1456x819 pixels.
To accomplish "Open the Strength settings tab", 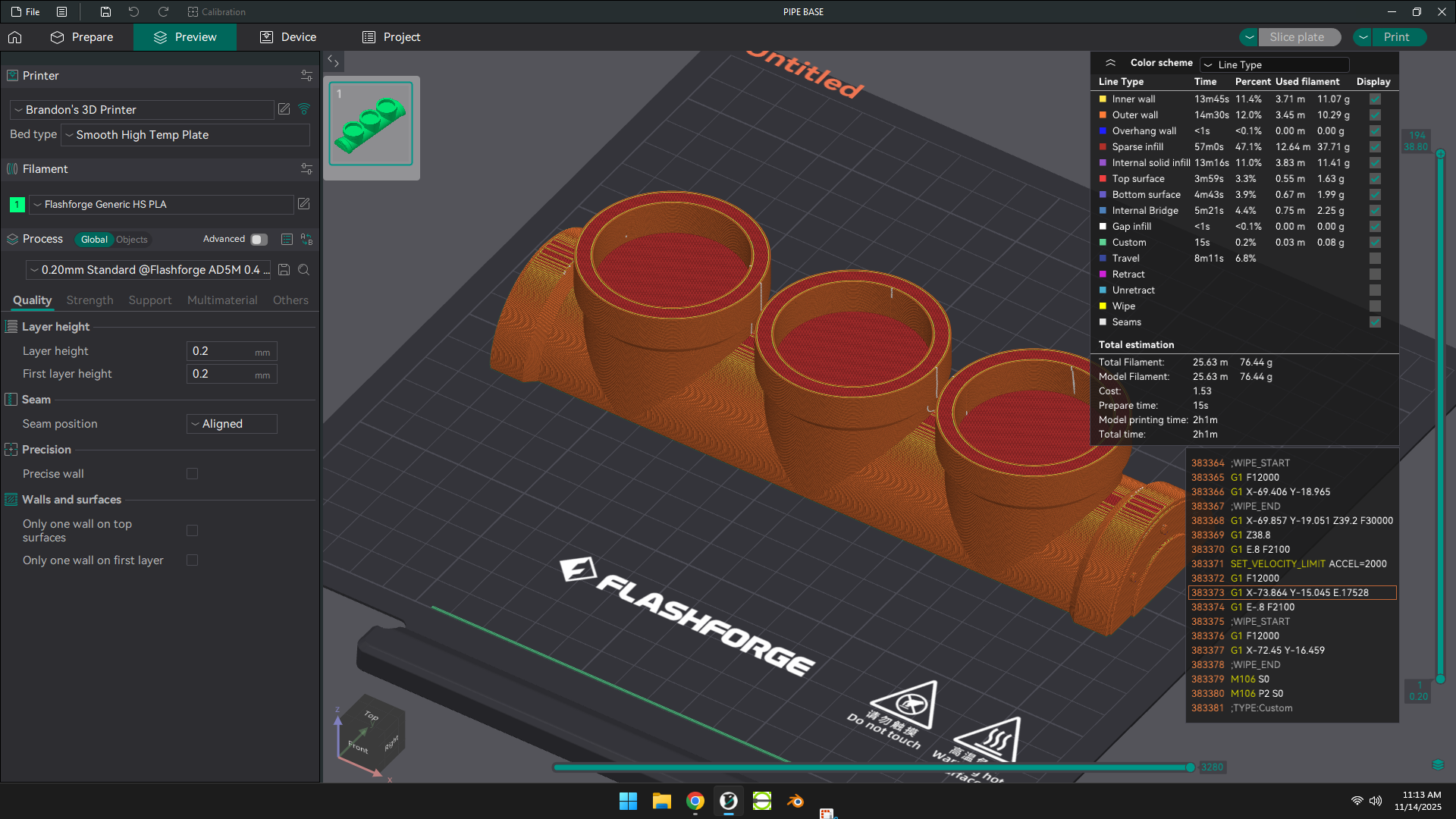I will pos(89,300).
